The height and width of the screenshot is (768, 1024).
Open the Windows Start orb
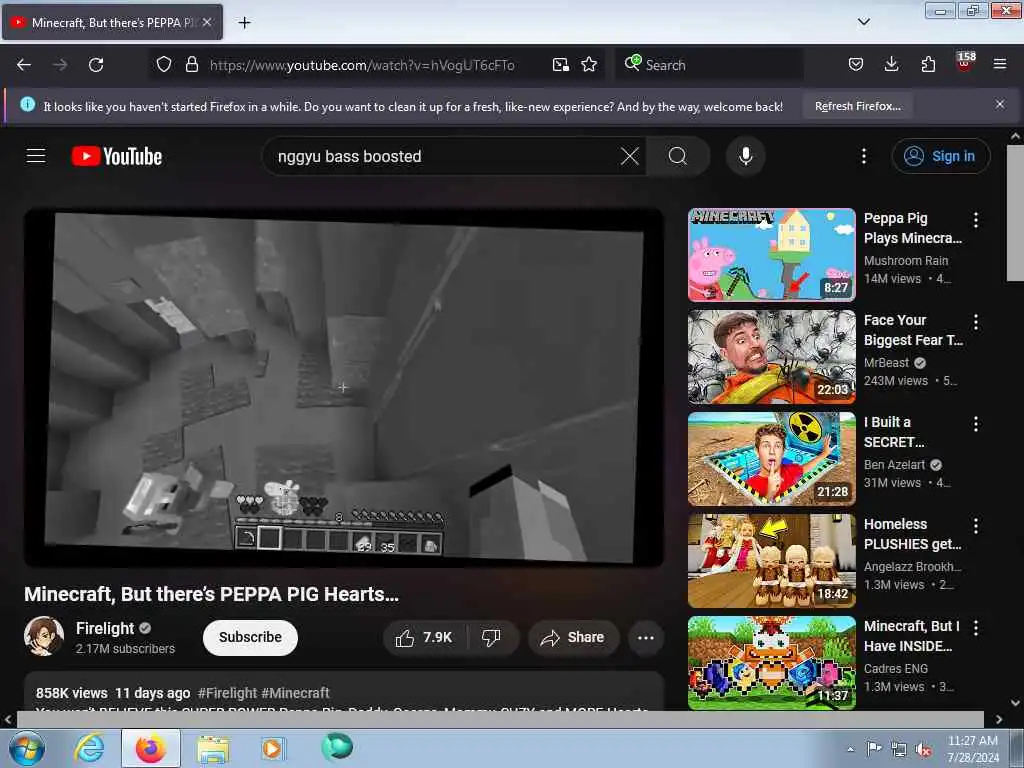[x=26, y=748]
